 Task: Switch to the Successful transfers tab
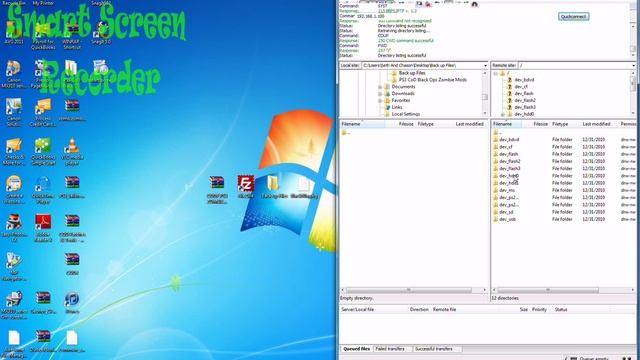pyautogui.click(x=434, y=349)
